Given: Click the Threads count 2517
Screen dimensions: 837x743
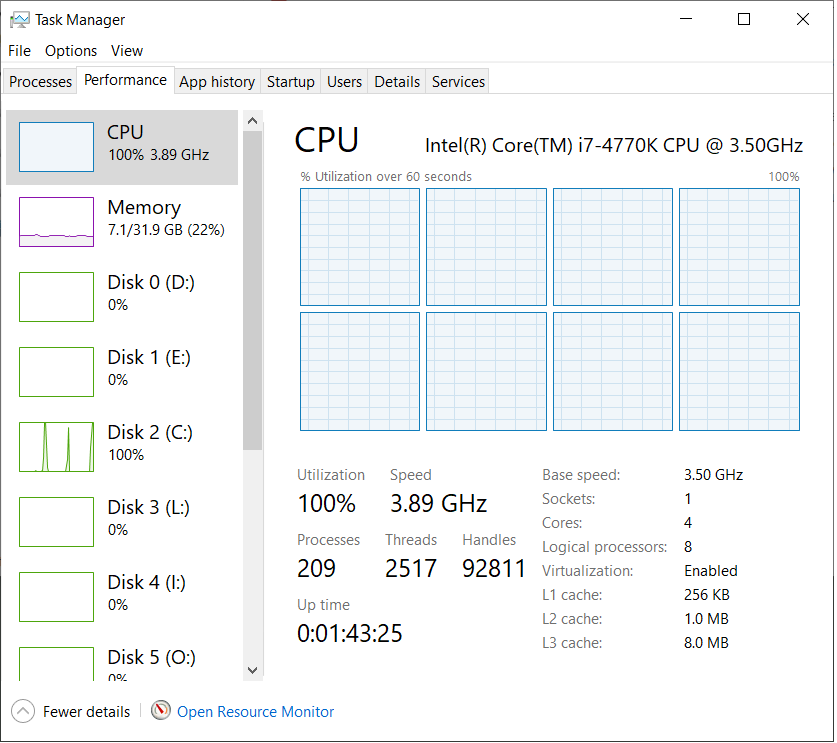Looking at the screenshot, I should [x=412, y=570].
